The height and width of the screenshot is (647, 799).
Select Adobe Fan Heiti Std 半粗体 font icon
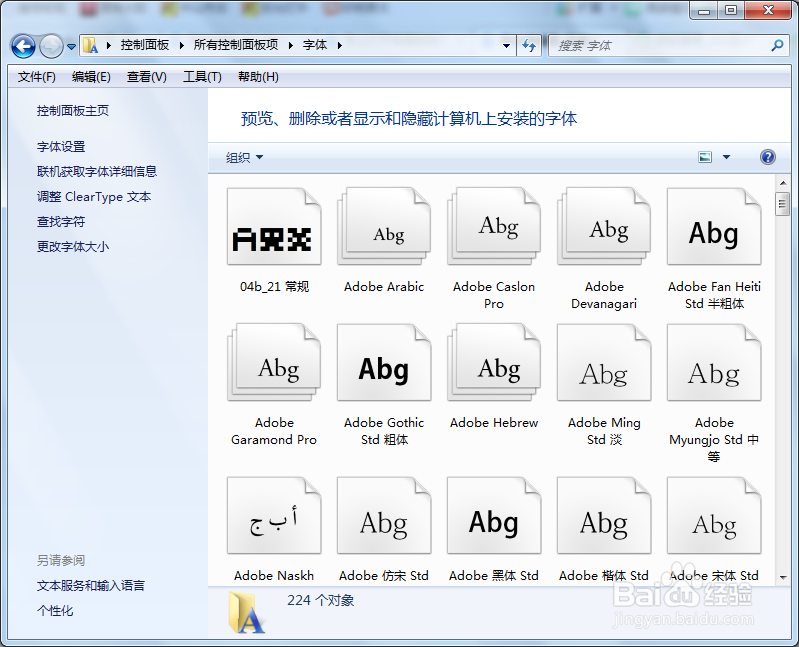click(x=714, y=227)
